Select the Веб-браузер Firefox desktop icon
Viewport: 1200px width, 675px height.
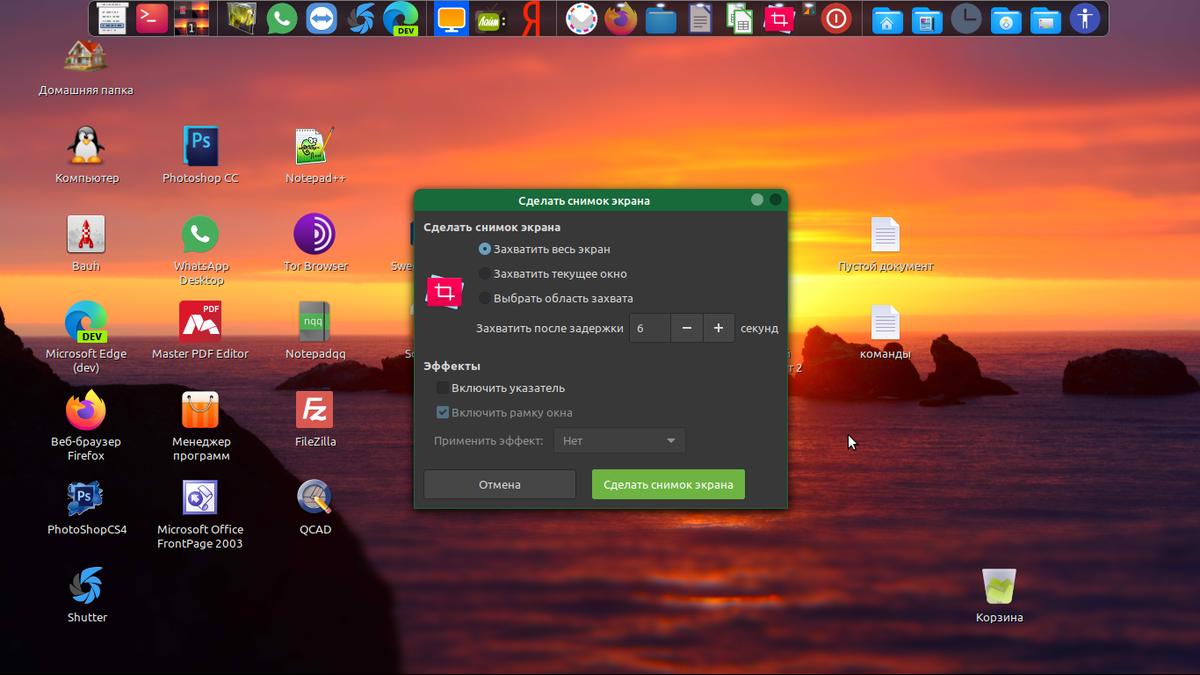(x=86, y=426)
